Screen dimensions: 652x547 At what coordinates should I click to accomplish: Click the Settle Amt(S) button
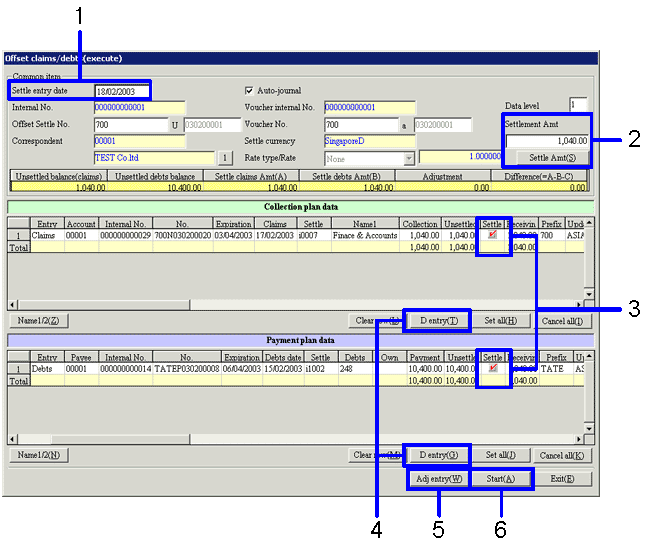point(552,158)
